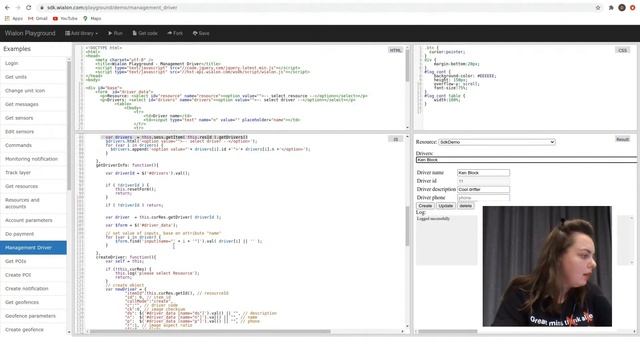
Task: Open the Maps bookmark
Action: (x=92, y=18)
